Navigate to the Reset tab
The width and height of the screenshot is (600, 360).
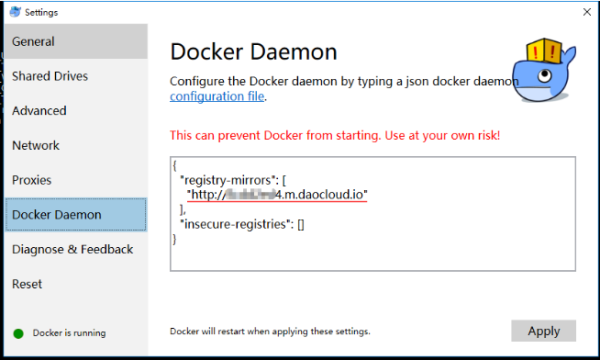pos(76,284)
